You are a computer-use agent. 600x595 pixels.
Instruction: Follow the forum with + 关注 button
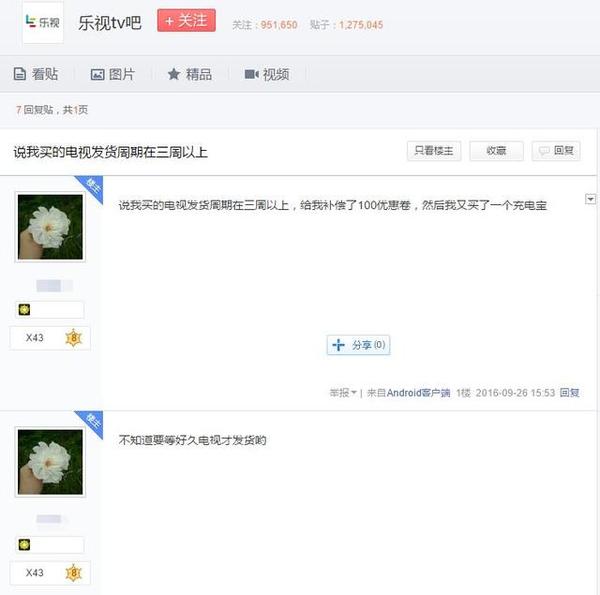[x=186, y=20]
